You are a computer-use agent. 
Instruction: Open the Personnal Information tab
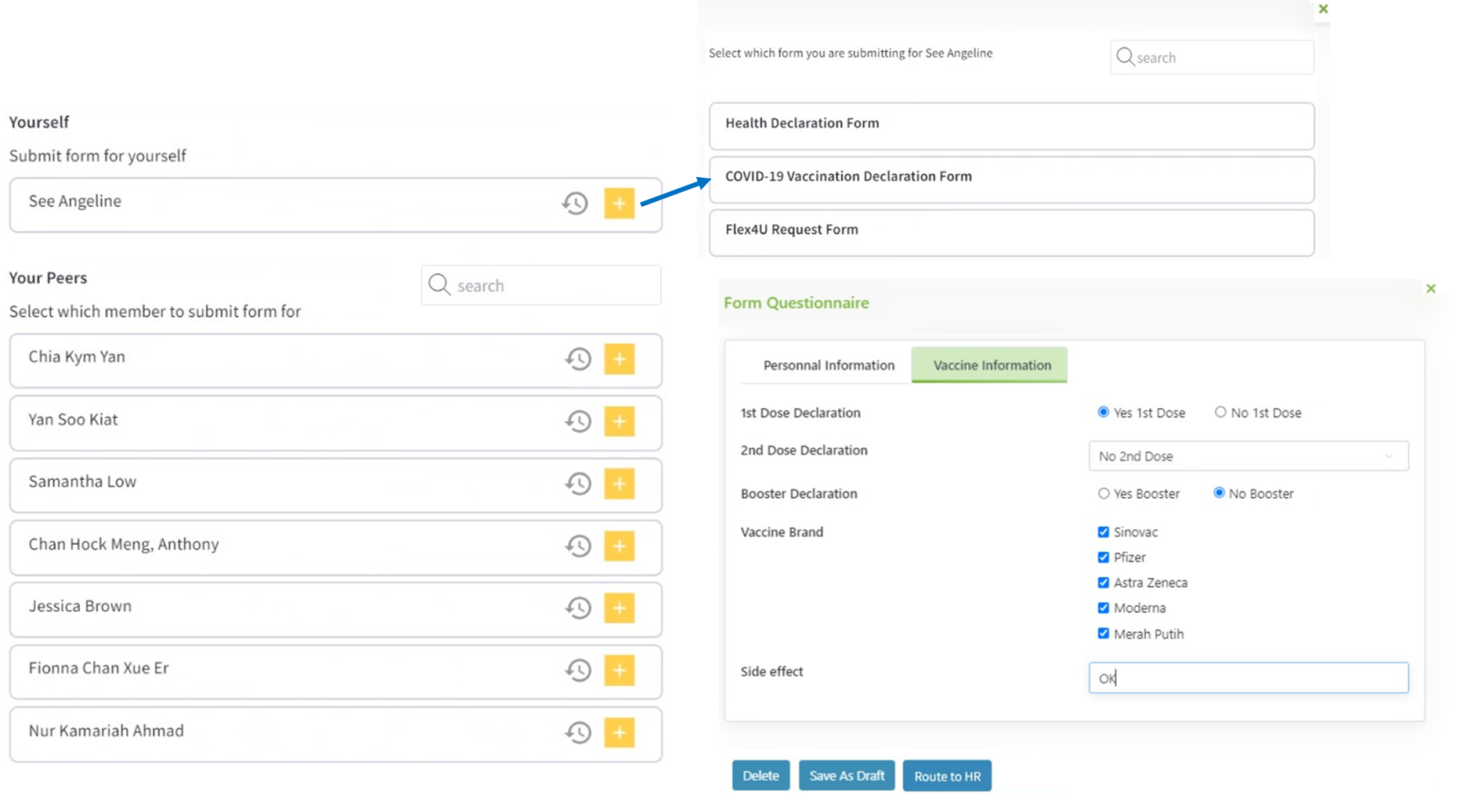point(829,365)
